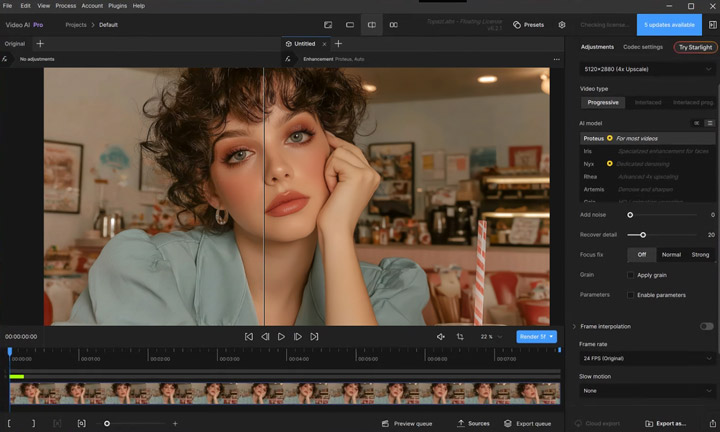This screenshot has height=432, width=720.
Task: Open the Slow motion dropdown
Action: 647,391
